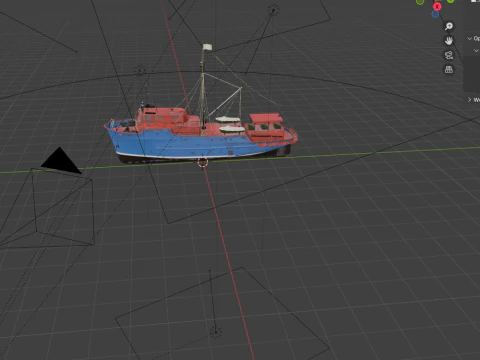Image resolution: width=480 pixels, height=360 pixels.
Task: Select the light object left of the mast
Action: pyautogui.click(x=140, y=71)
